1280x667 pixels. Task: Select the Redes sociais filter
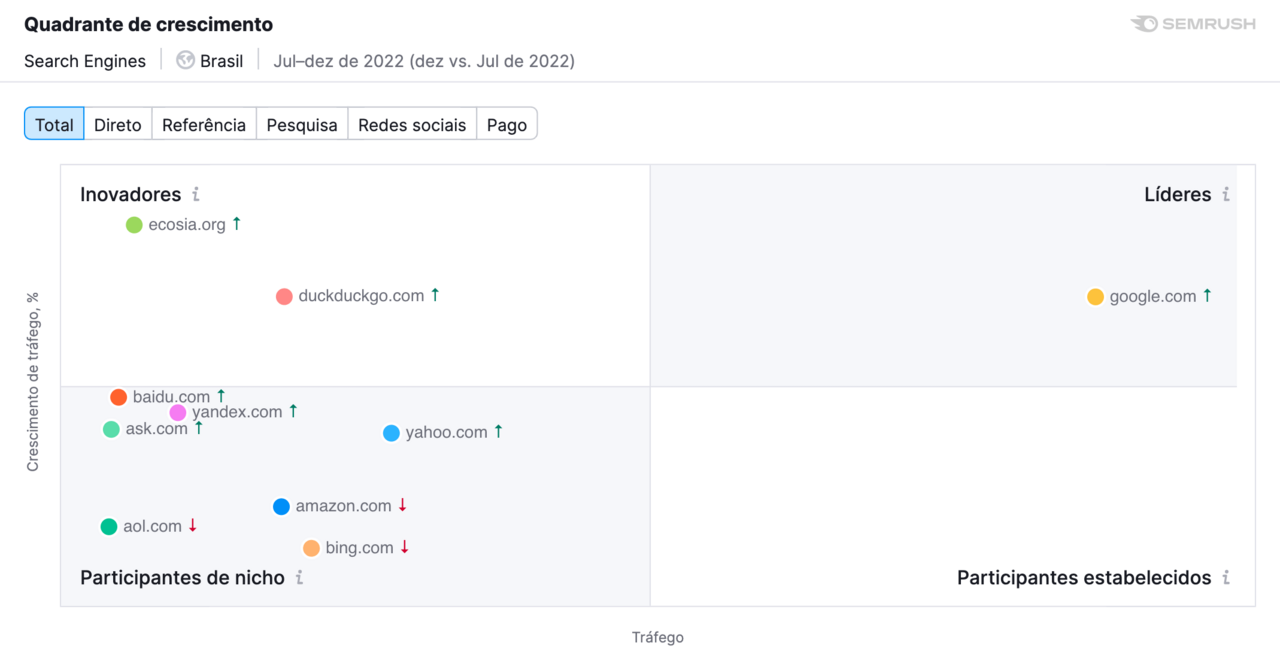click(412, 124)
